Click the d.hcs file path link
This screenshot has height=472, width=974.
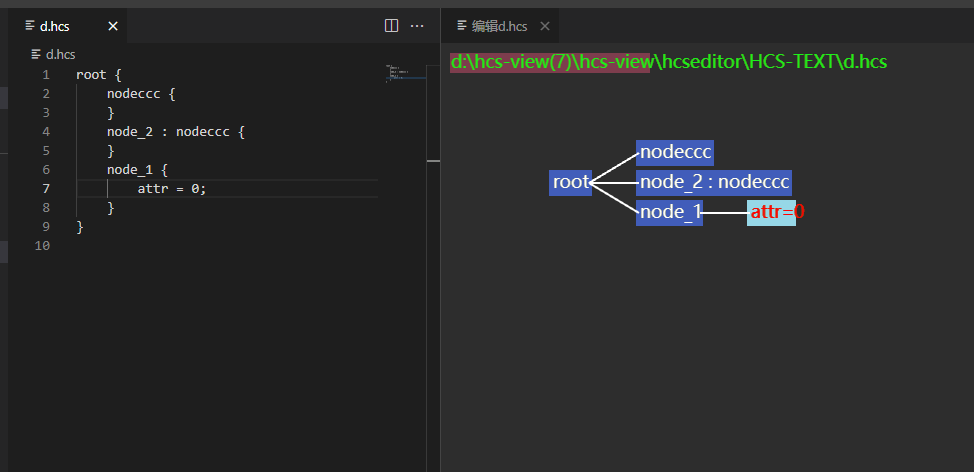668,62
